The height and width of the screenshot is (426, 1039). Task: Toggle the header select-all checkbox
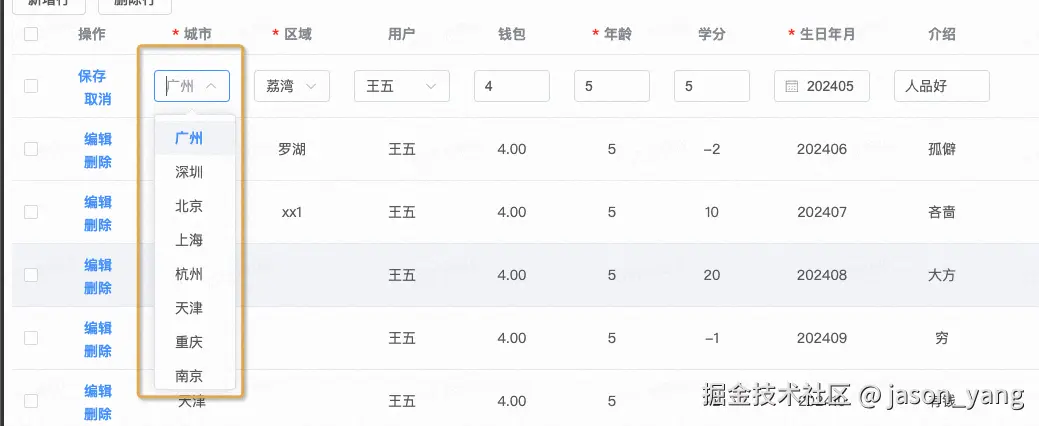pos(31,34)
